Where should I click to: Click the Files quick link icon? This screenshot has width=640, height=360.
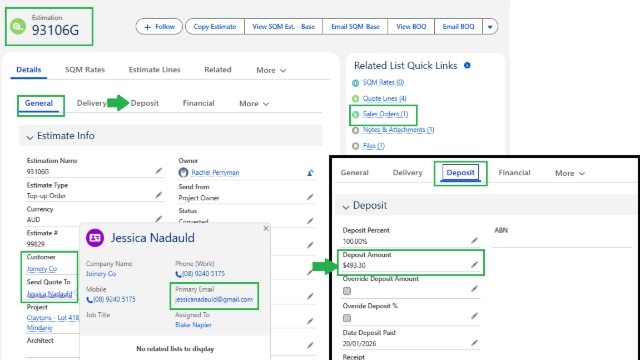pos(356,146)
